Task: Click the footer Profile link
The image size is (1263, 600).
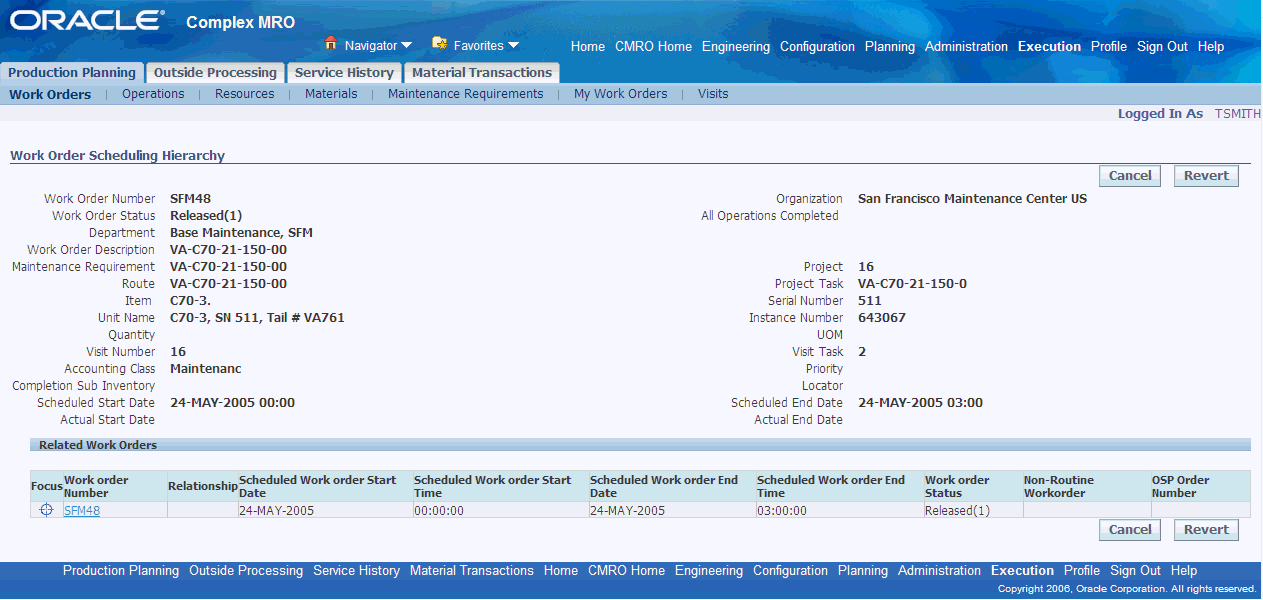Action: 1082,571
